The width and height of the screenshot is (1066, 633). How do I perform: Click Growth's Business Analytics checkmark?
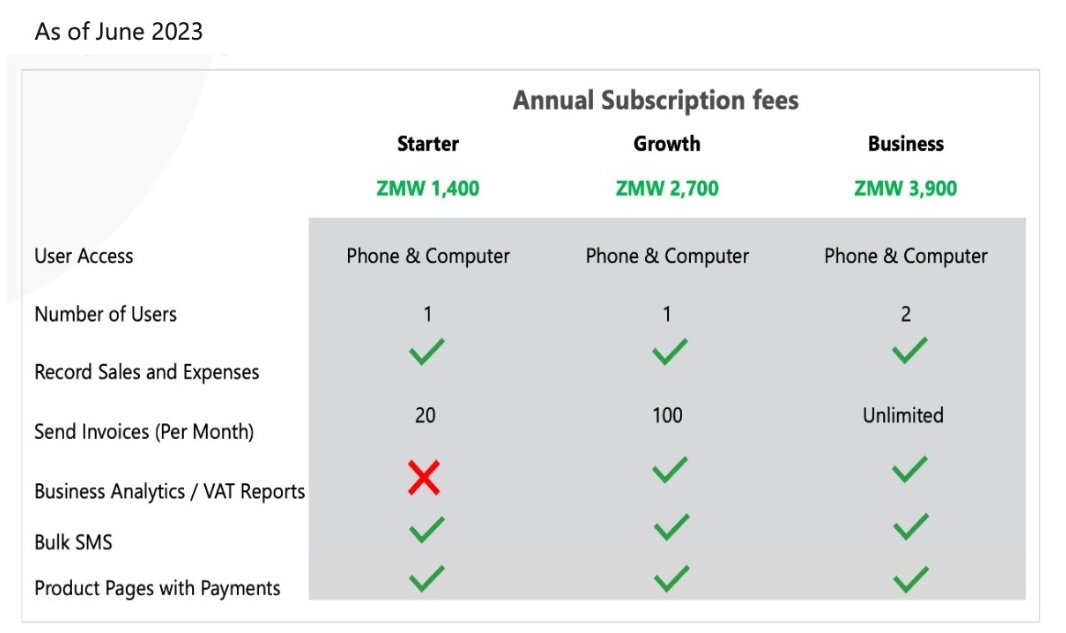pos(670,469)
